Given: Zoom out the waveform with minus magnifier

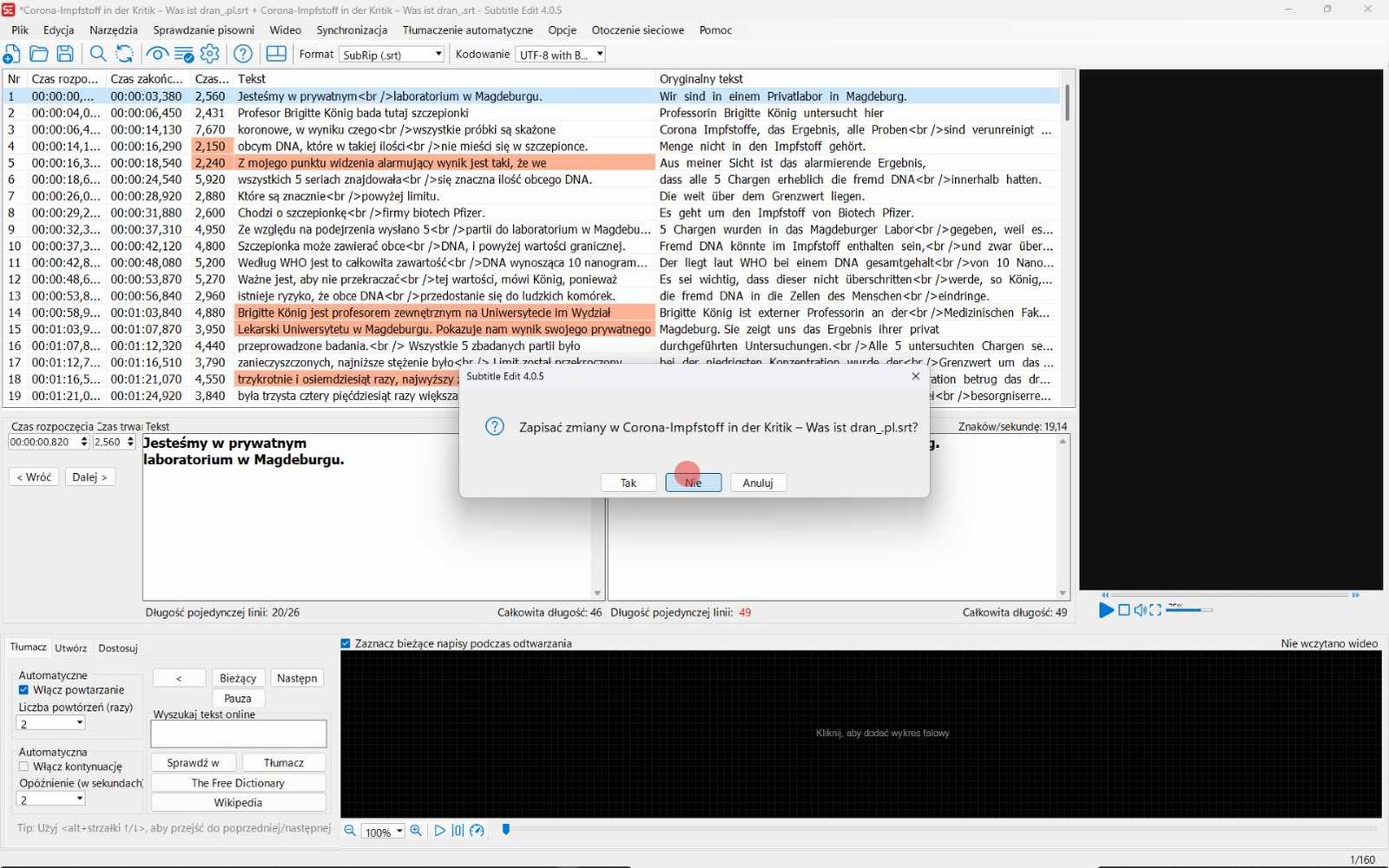Looking at the screenshot, I should (350, 831).
